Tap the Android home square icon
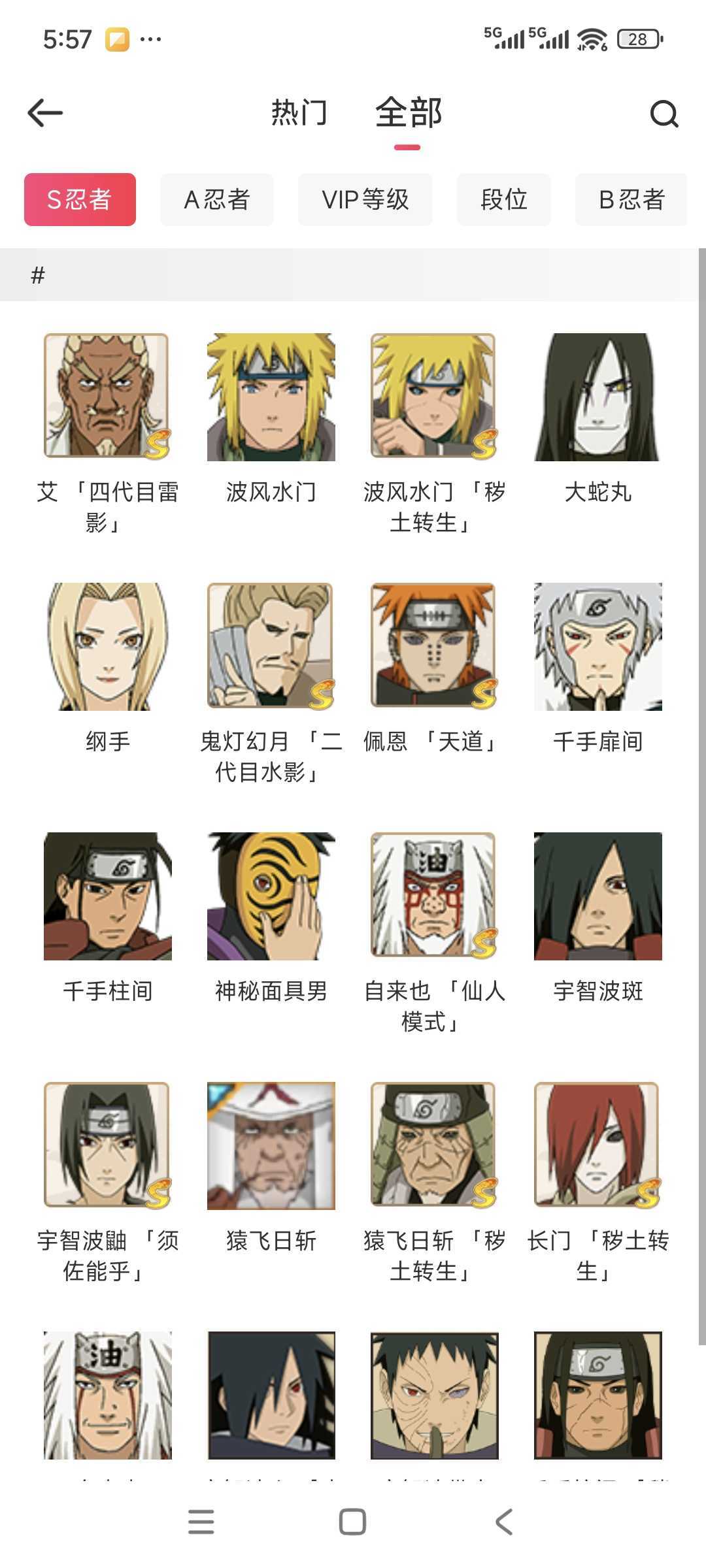 (x=352, y=1522)
